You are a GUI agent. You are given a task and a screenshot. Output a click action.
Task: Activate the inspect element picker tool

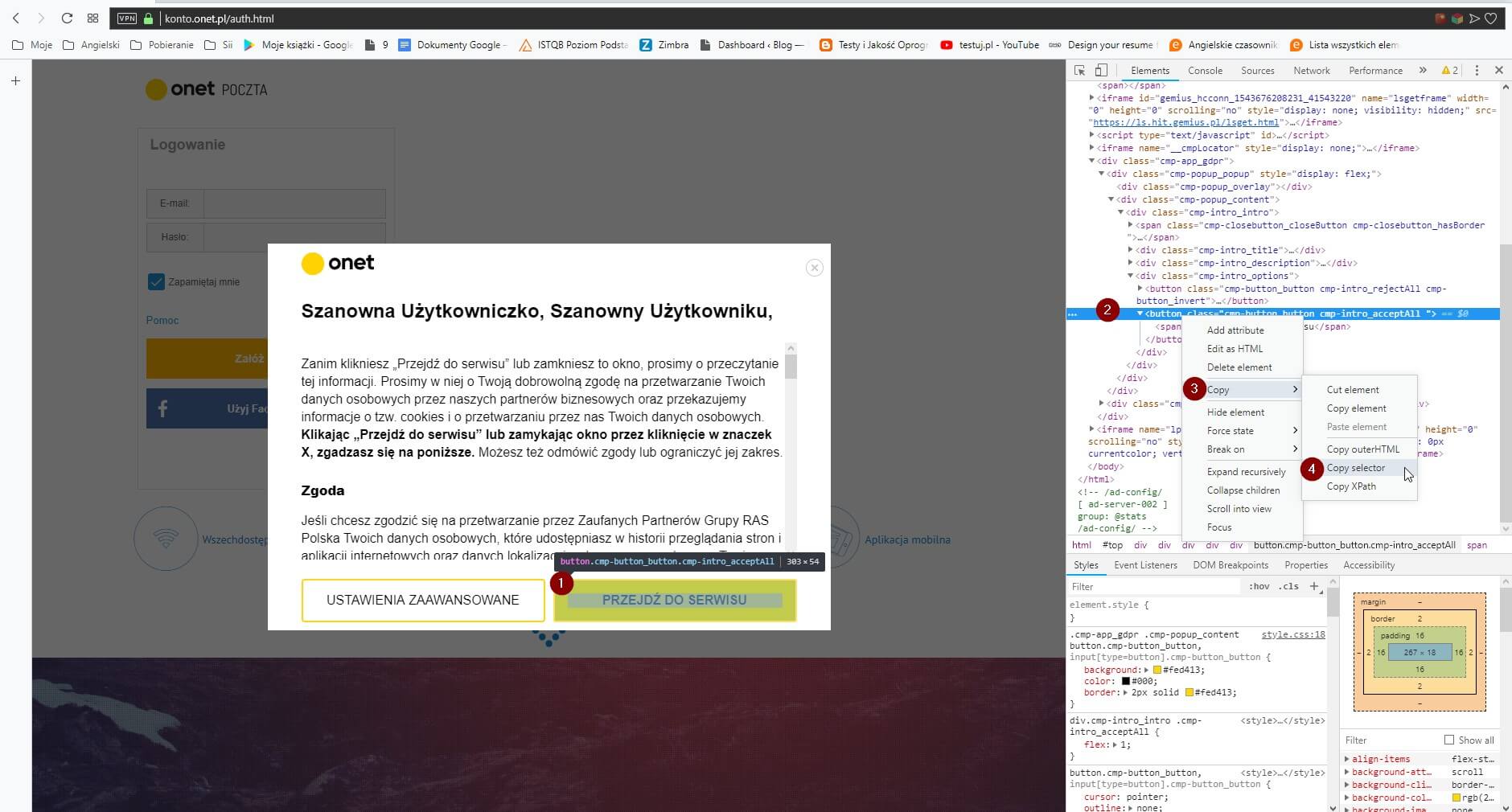pyautogui.click(x=1080, y=71)
